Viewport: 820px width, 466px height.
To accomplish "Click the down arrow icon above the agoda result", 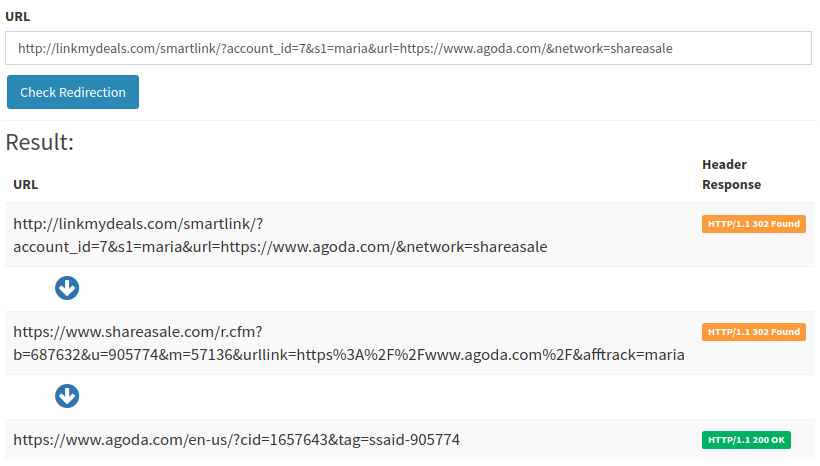I will click(x=67, y=396).
